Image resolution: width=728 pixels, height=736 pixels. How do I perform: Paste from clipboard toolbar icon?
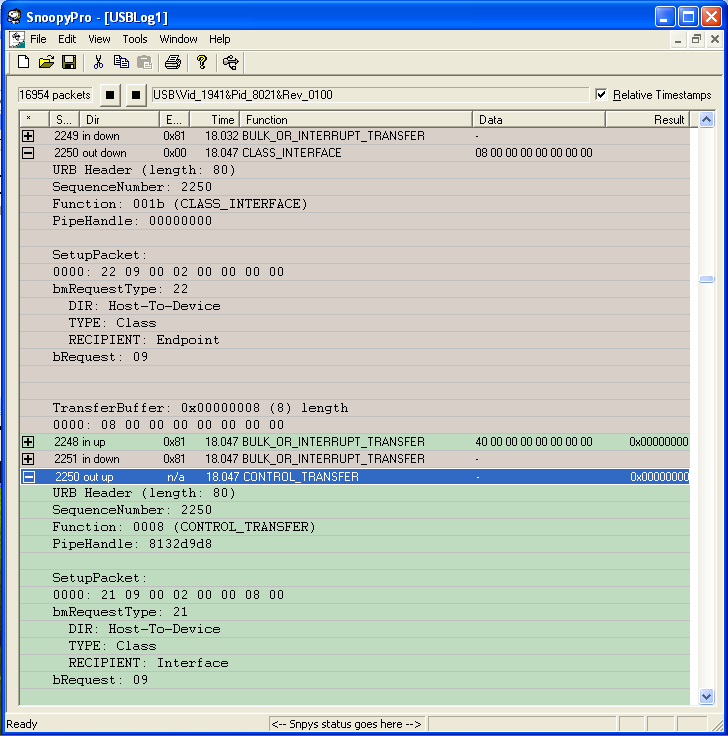[144, 62]
